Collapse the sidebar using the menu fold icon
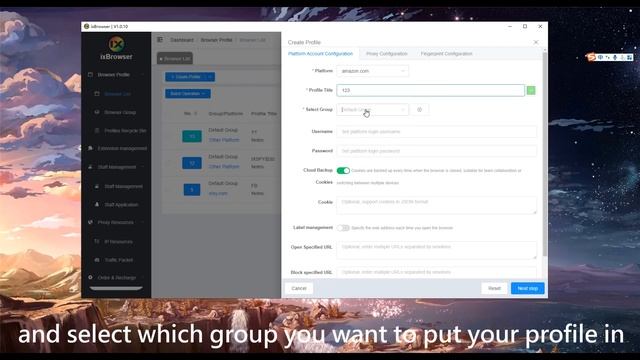This screenshot has height=360, width=640. coord(160,40)
